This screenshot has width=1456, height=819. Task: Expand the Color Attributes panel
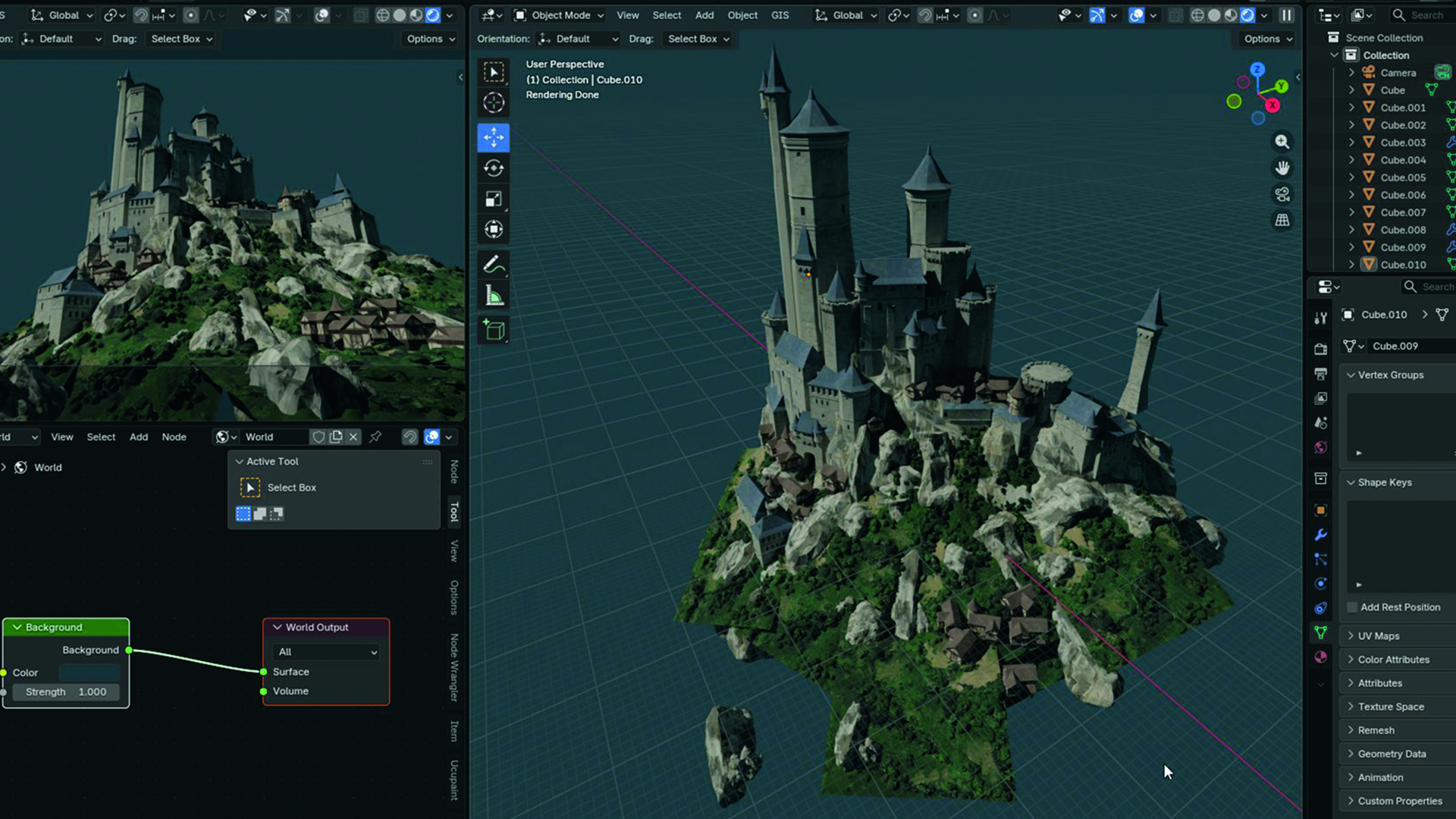1393,660
